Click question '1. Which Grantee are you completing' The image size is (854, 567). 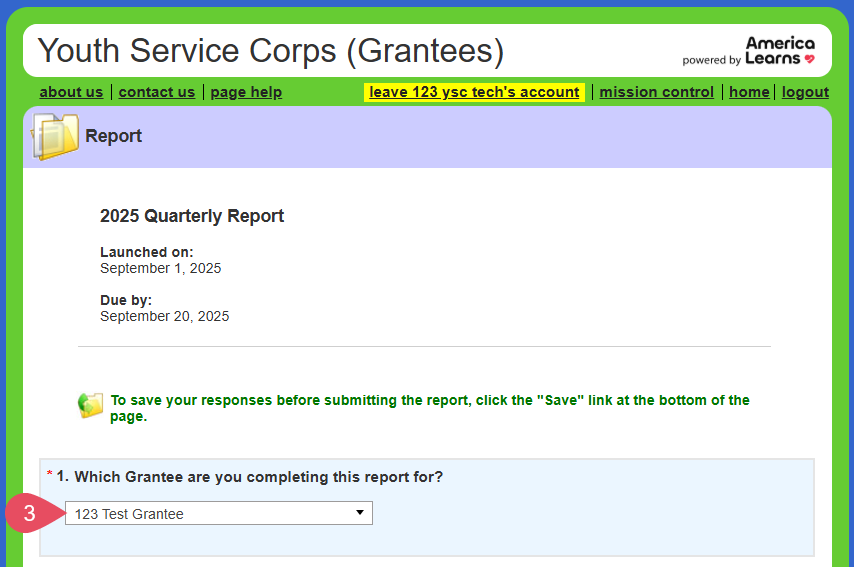point(250,477)
